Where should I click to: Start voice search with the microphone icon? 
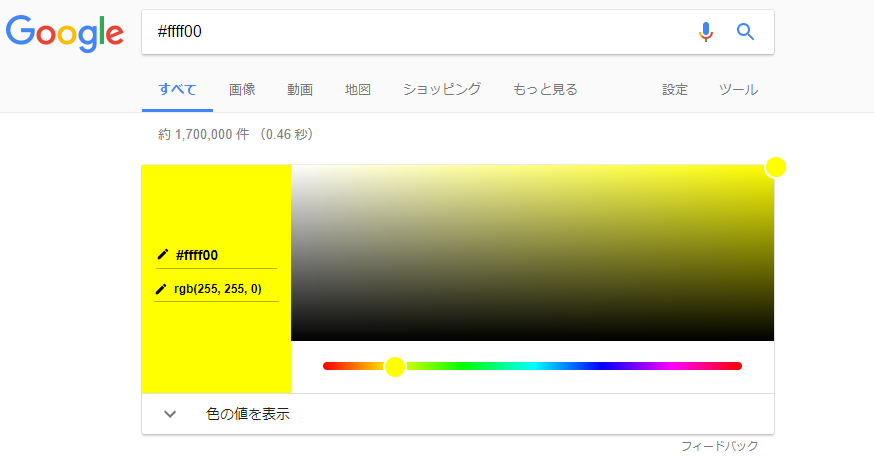706,32
